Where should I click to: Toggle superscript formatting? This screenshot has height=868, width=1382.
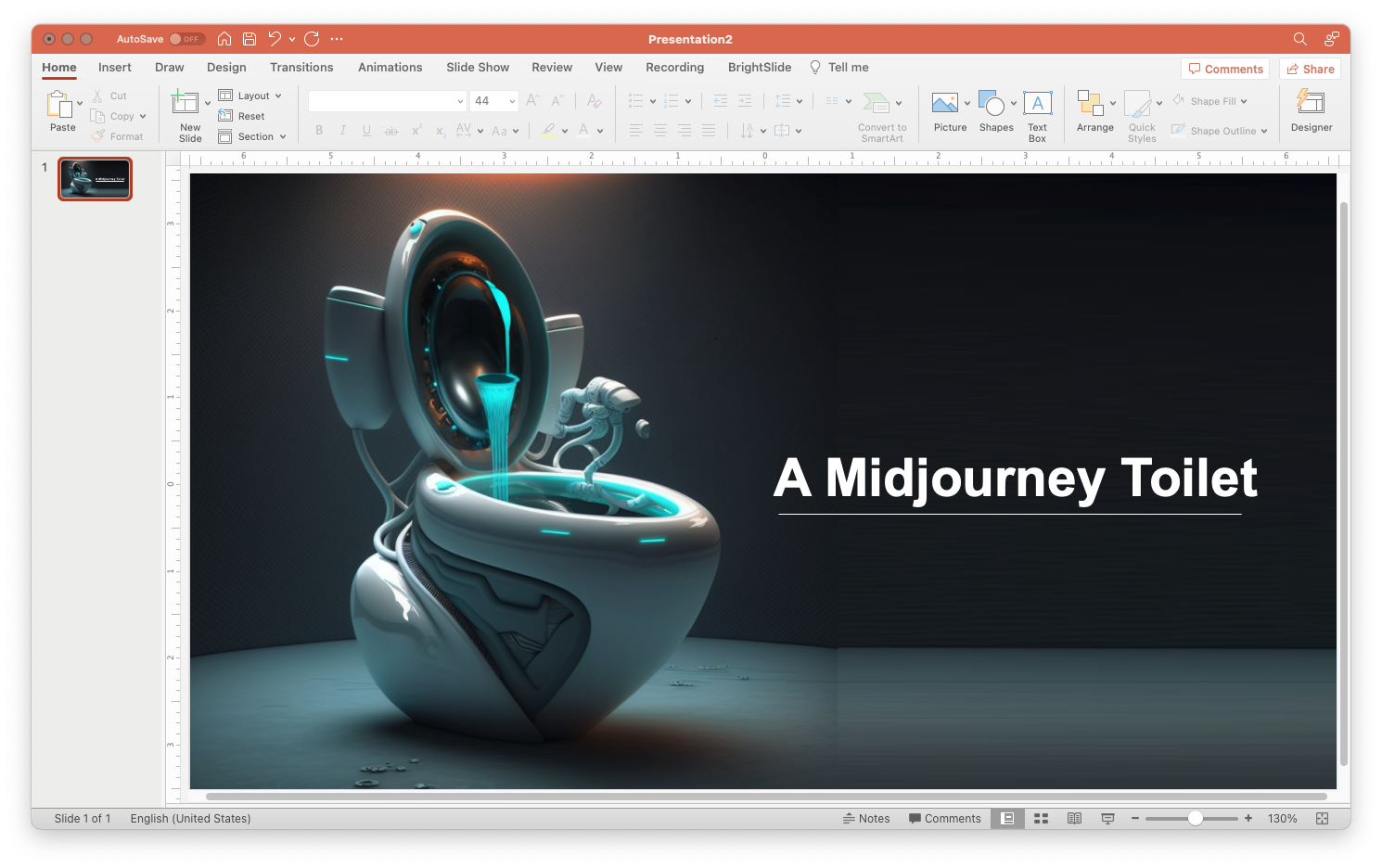click(416, 131)
